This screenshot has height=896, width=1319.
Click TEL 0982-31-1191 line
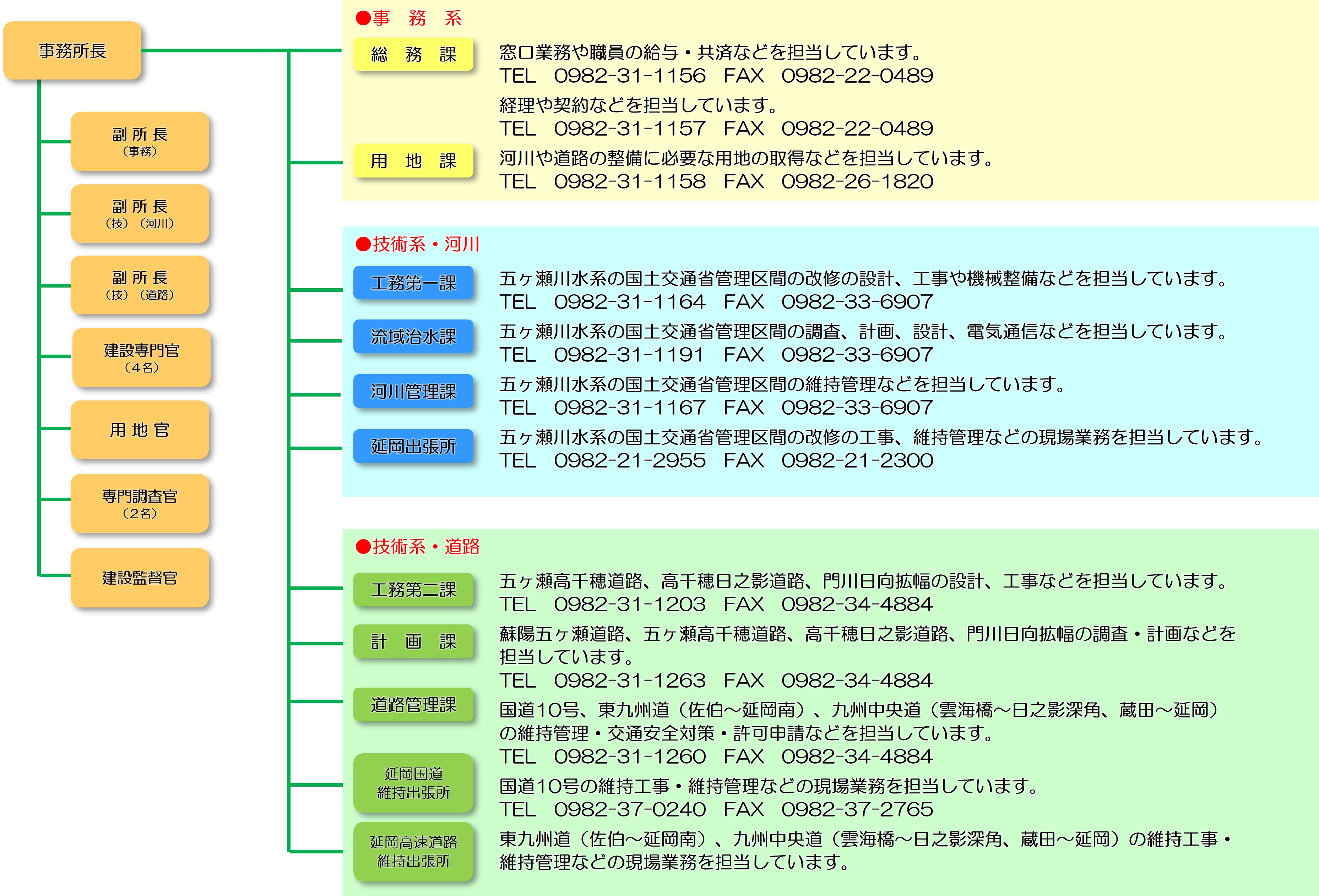pos(716,355)
